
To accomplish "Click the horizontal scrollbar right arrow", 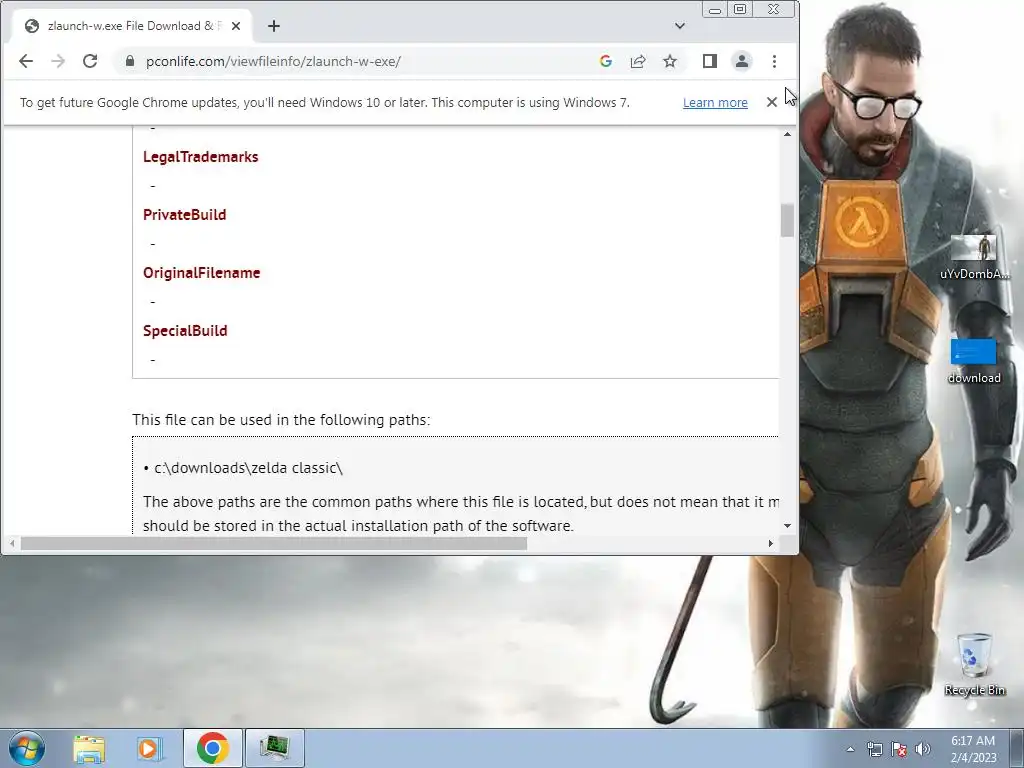I will click(x=771, y=543).
